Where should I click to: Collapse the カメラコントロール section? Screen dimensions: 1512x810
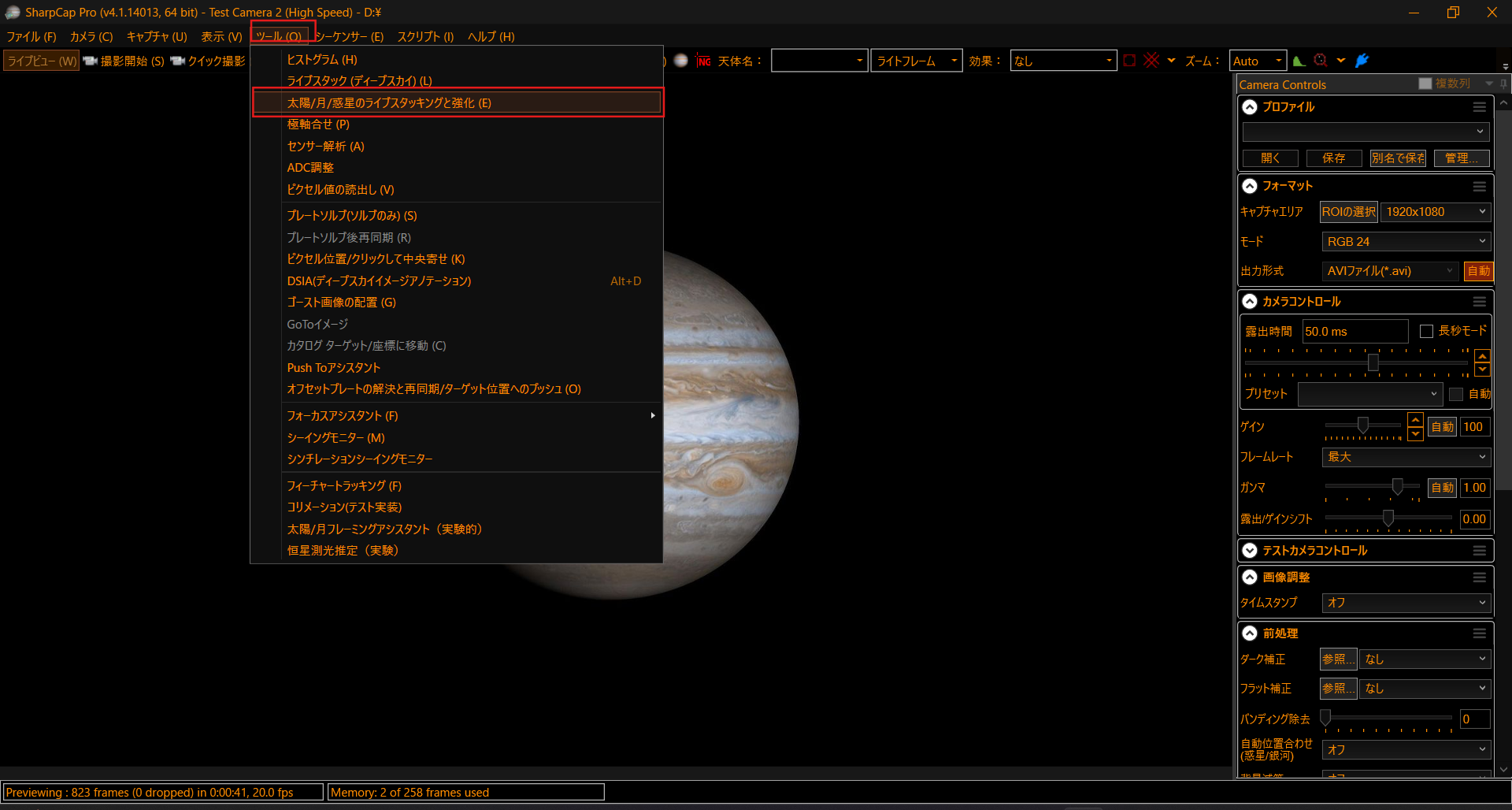tap(1250, 302)
